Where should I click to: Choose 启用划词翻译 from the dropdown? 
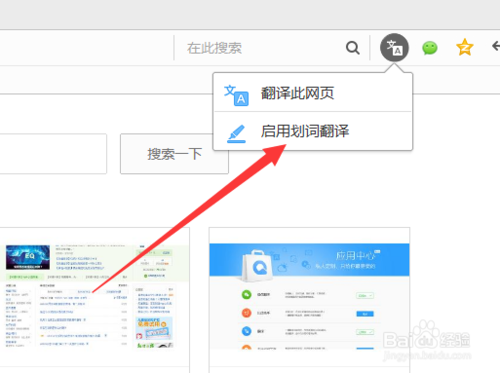(313, 131)
